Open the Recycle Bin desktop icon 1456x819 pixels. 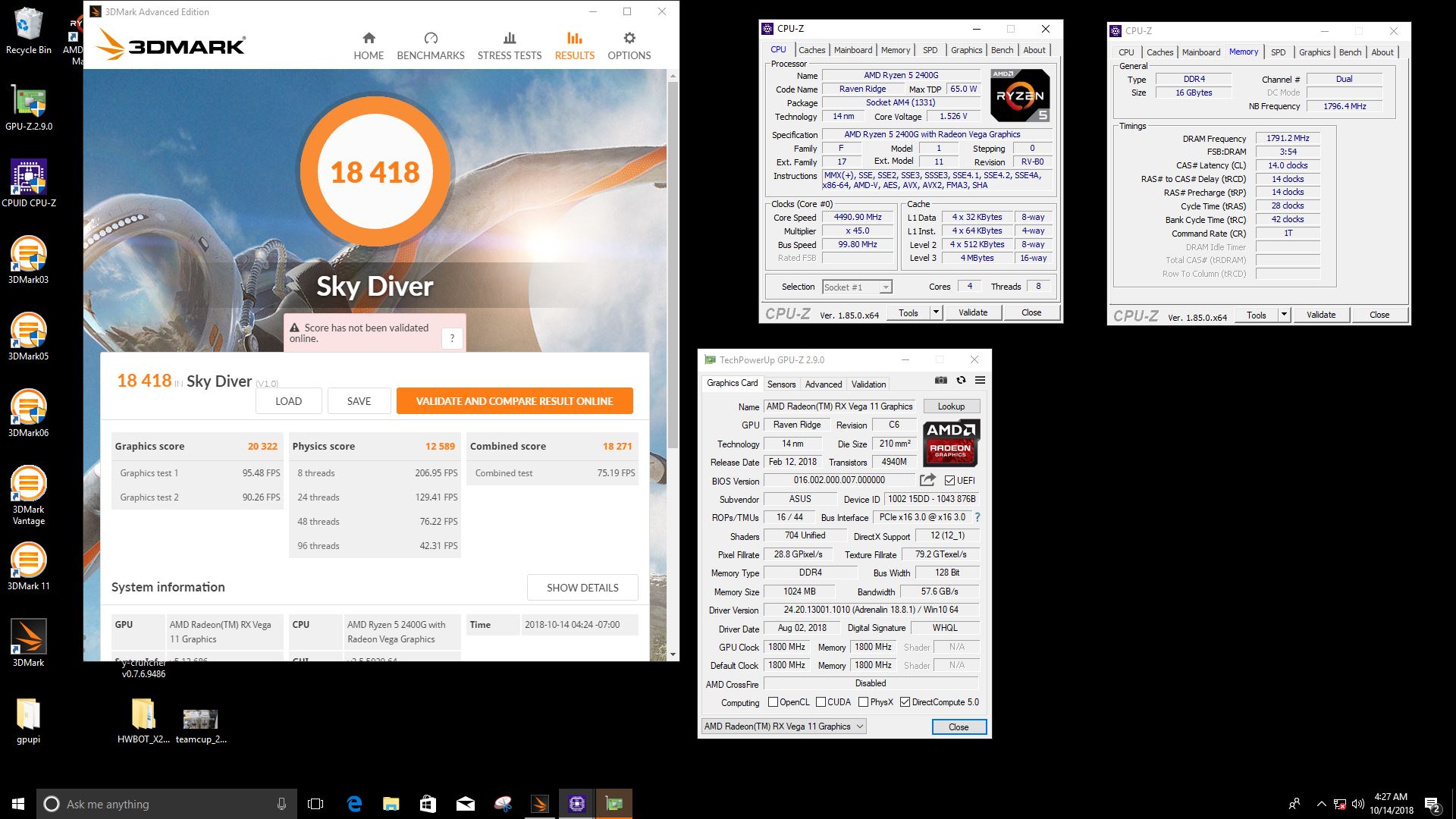[x=28, y=31]
